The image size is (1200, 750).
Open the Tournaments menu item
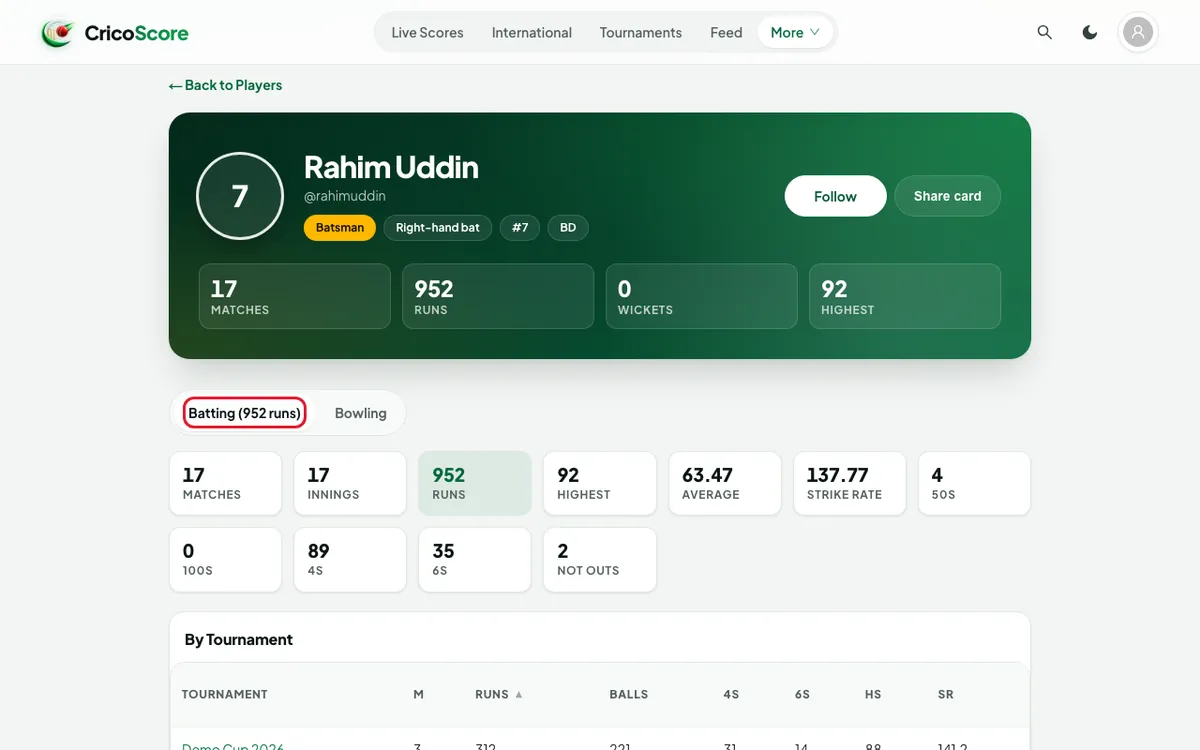641,33
